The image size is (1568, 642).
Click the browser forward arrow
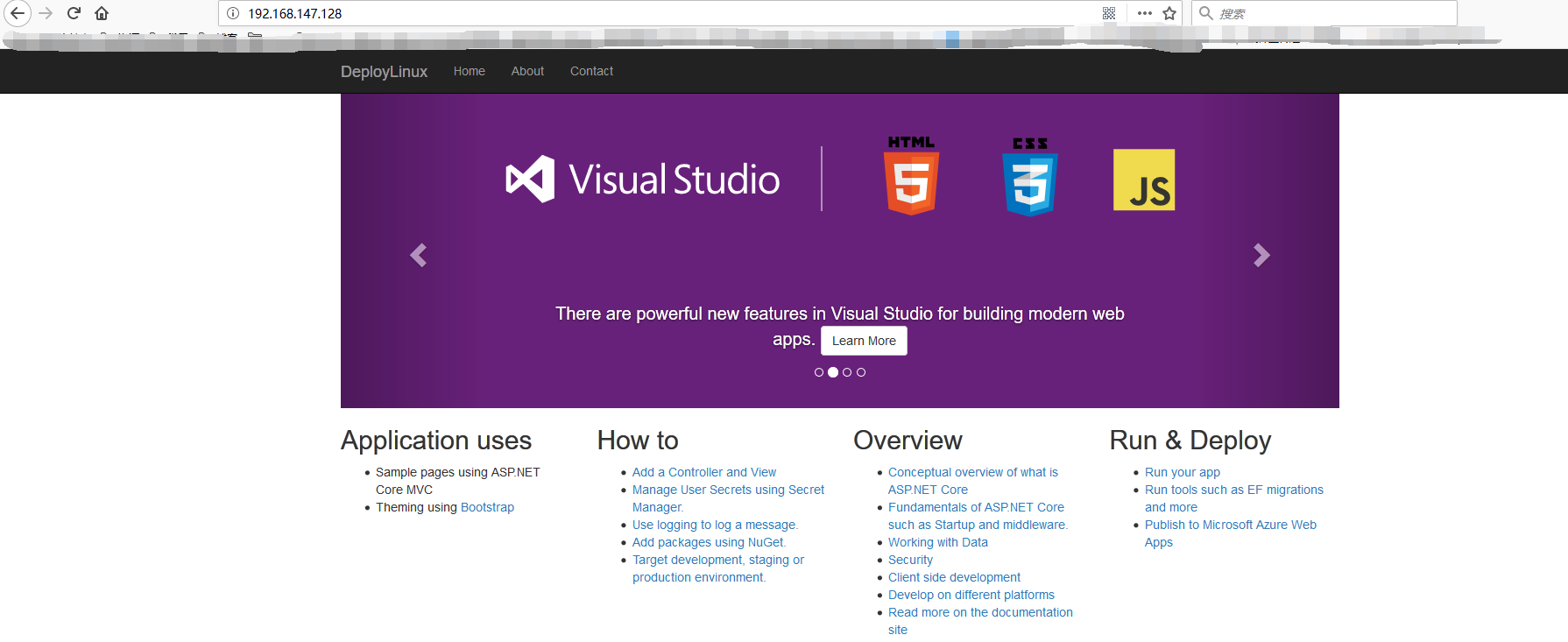(x=46, y=13)
